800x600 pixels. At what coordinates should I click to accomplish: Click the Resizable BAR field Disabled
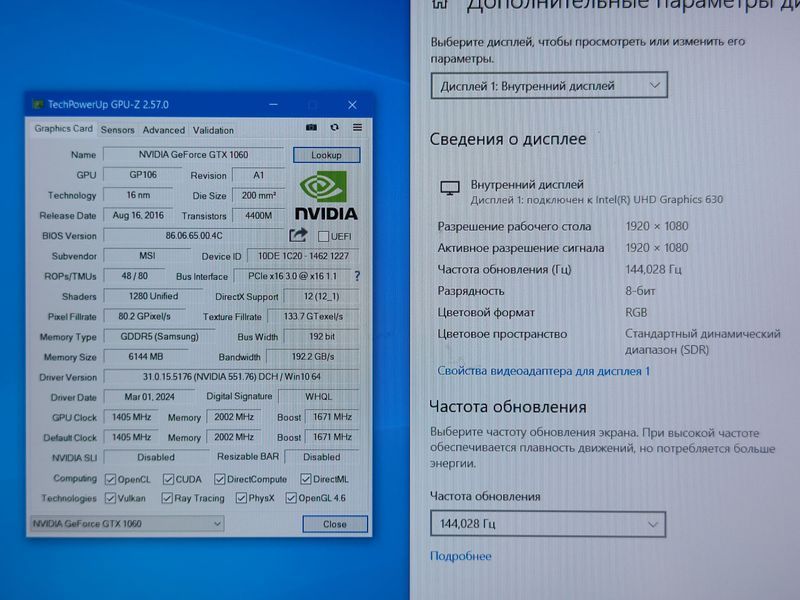321,457
